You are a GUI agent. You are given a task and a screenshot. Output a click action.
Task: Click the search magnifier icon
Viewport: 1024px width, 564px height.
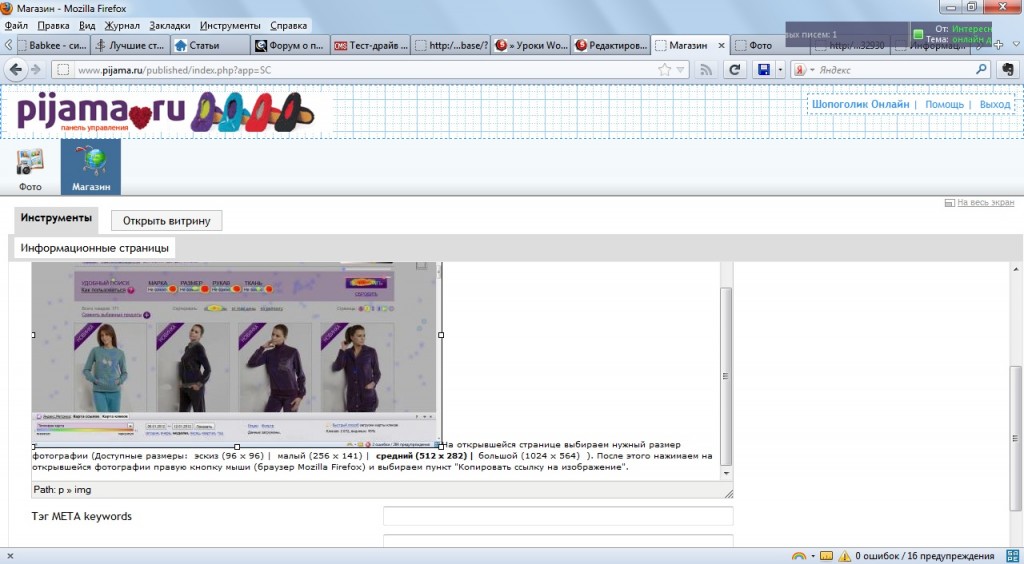[x=982, y=69]
